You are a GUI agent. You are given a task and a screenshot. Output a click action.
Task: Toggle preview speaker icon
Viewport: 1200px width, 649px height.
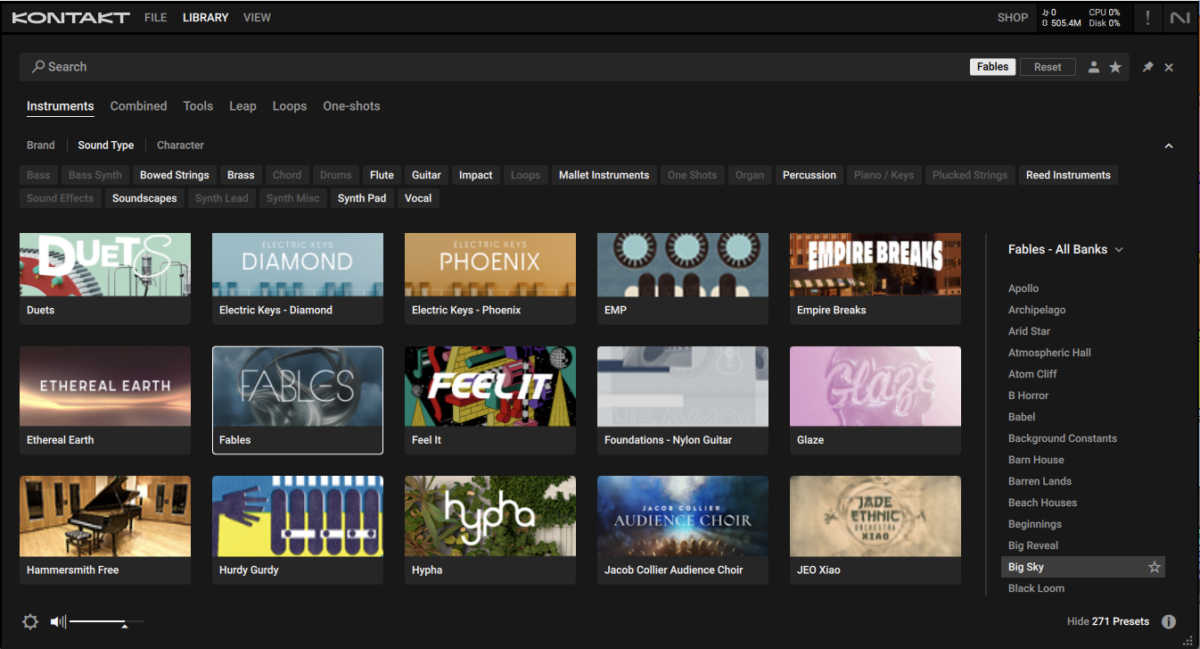pos(58,622)
